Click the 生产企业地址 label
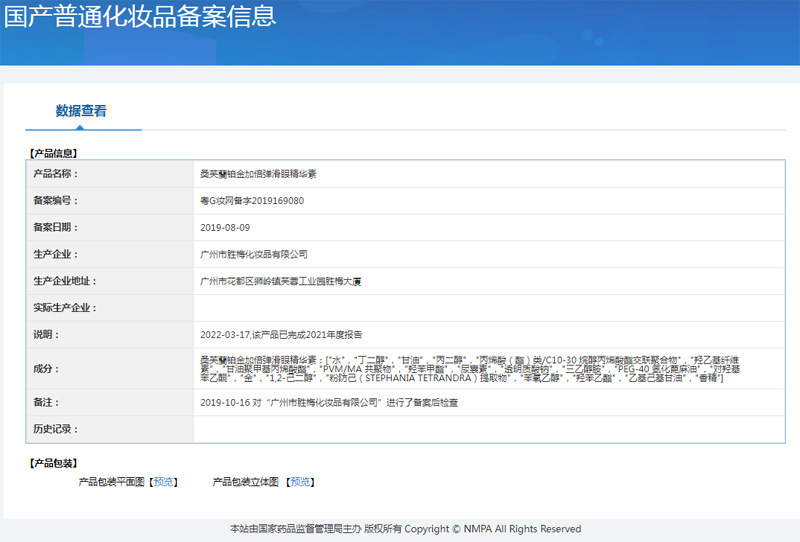 tap(65, 281)
